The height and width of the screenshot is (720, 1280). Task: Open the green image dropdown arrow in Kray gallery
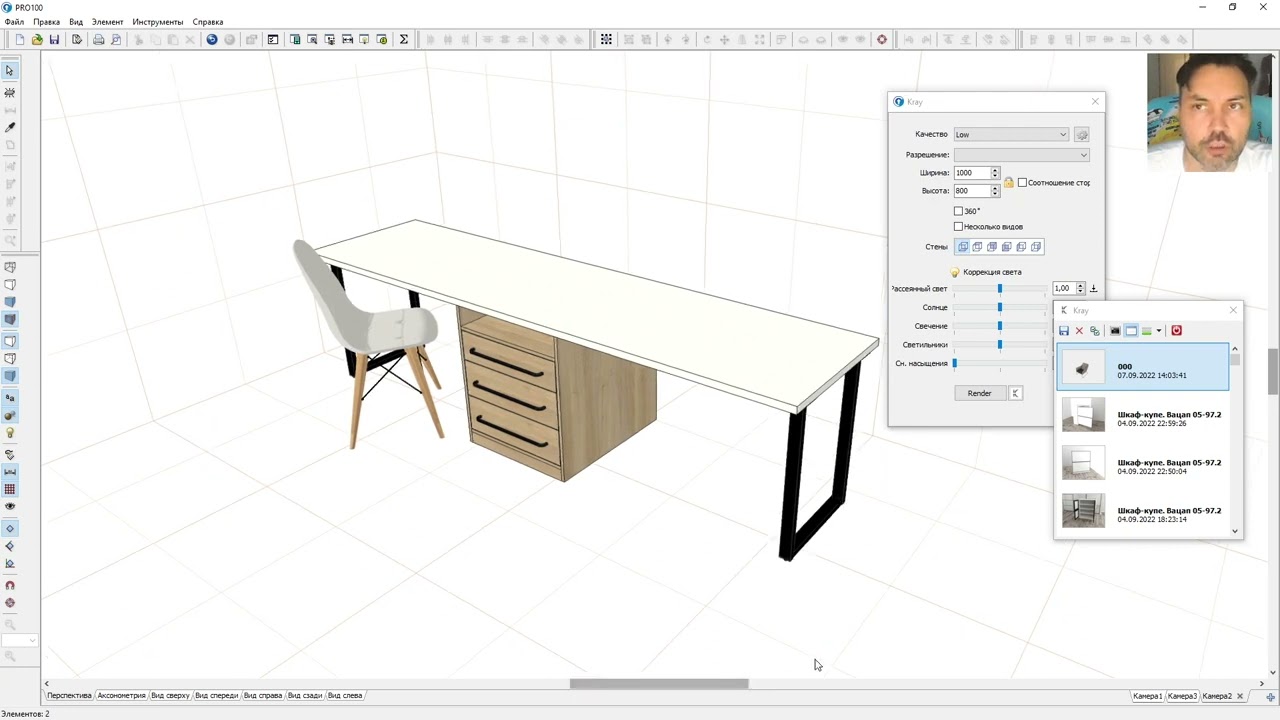click(x=1158, y=331)
